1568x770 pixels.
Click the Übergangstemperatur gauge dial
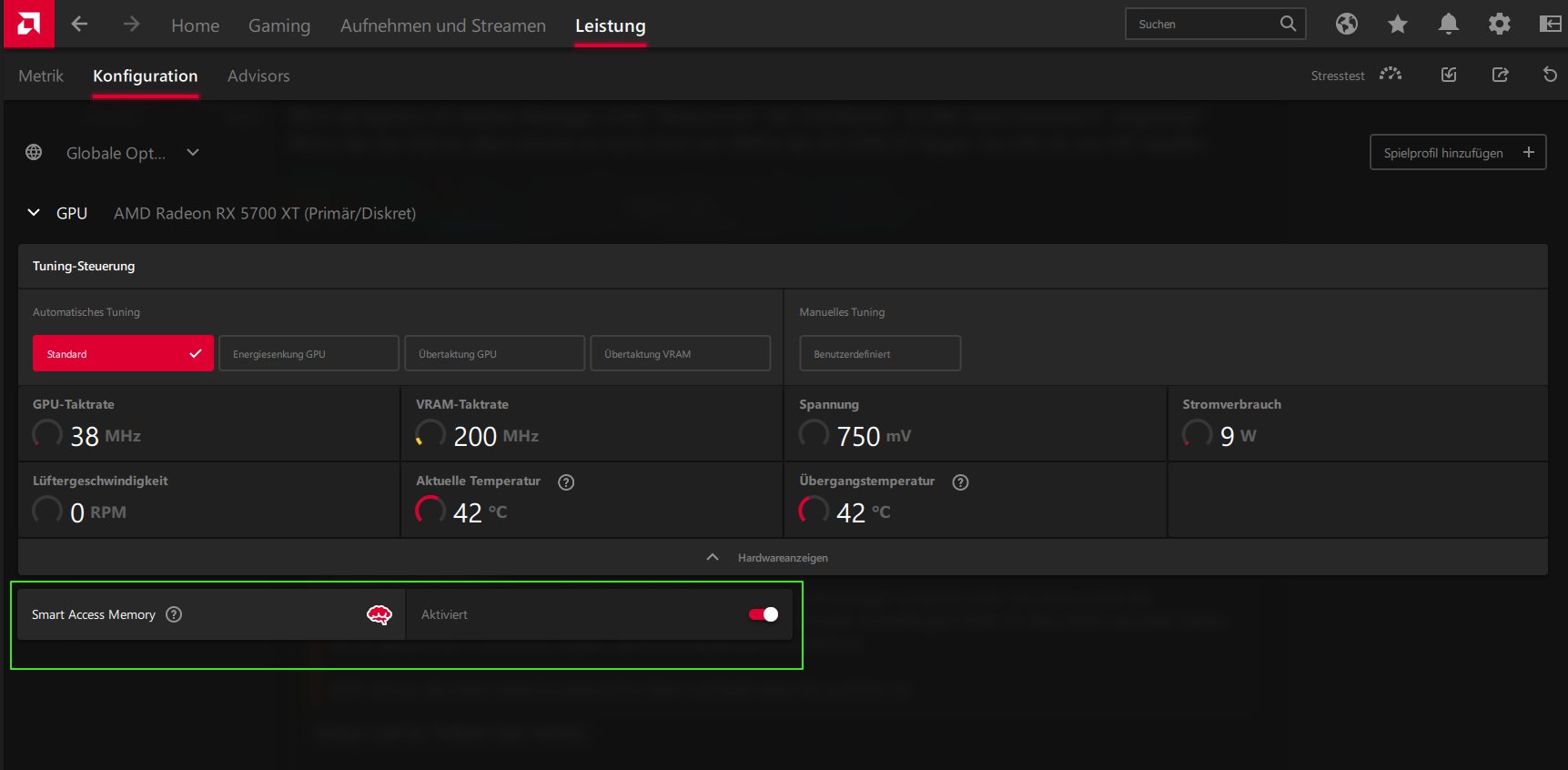pyautogui.click(x=814, y=511)
